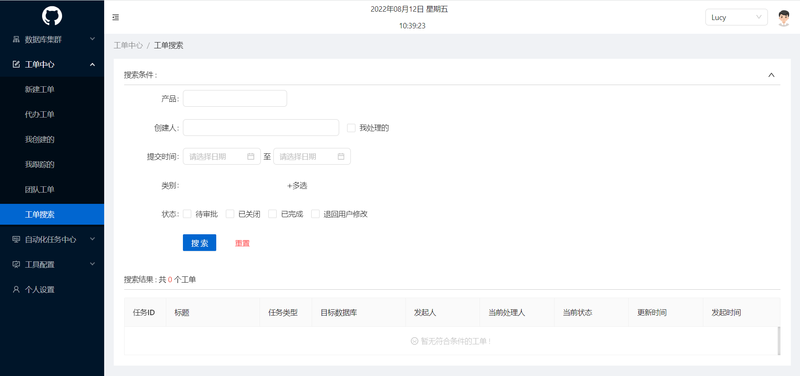Image resolution: width=800 pixels, height=376 pixels.
Task: Open the Lucy user dropdown
Action: pyautogui.click(x=736, y=17)
